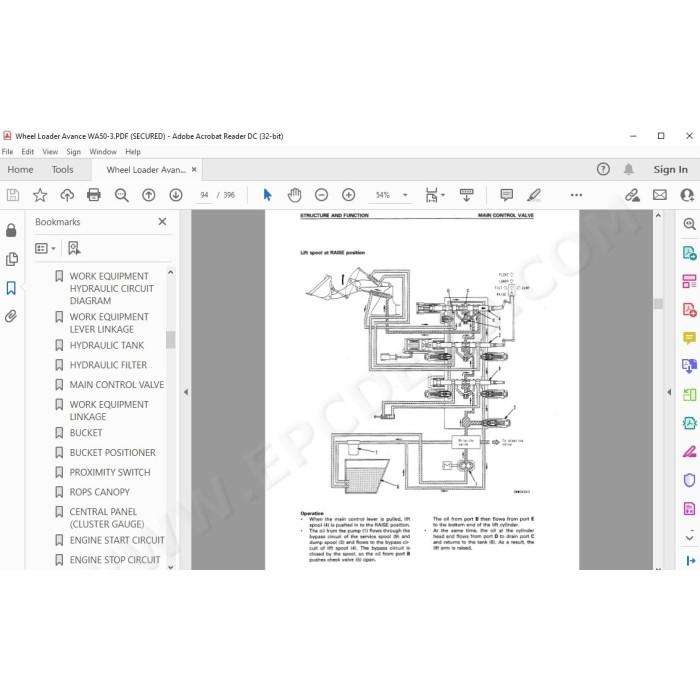Open the Edit menu
Image resolution: width=700 pixels, height=700 pixels.
[x=28, y=152]
